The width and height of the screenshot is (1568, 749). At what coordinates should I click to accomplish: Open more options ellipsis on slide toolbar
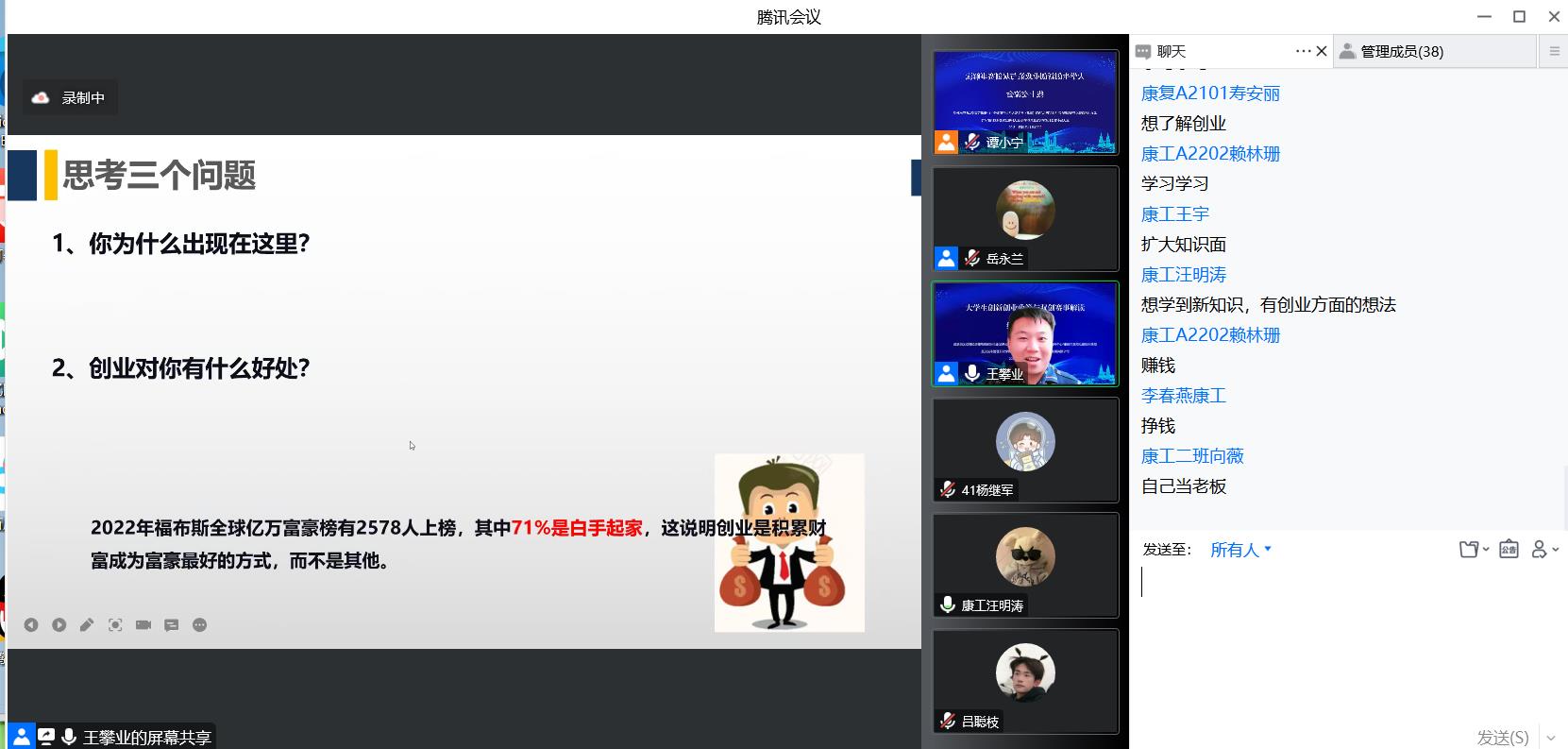tap(199, 625)
